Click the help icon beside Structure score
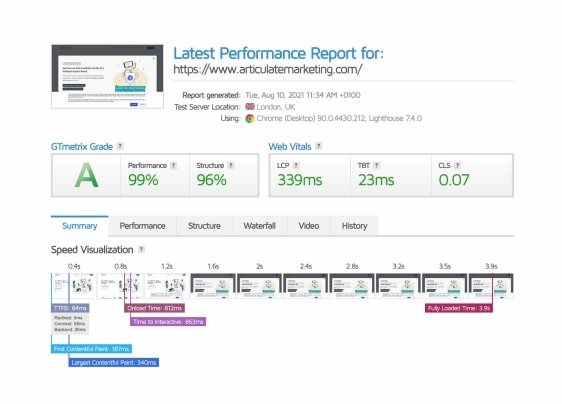 pos(231,165)
